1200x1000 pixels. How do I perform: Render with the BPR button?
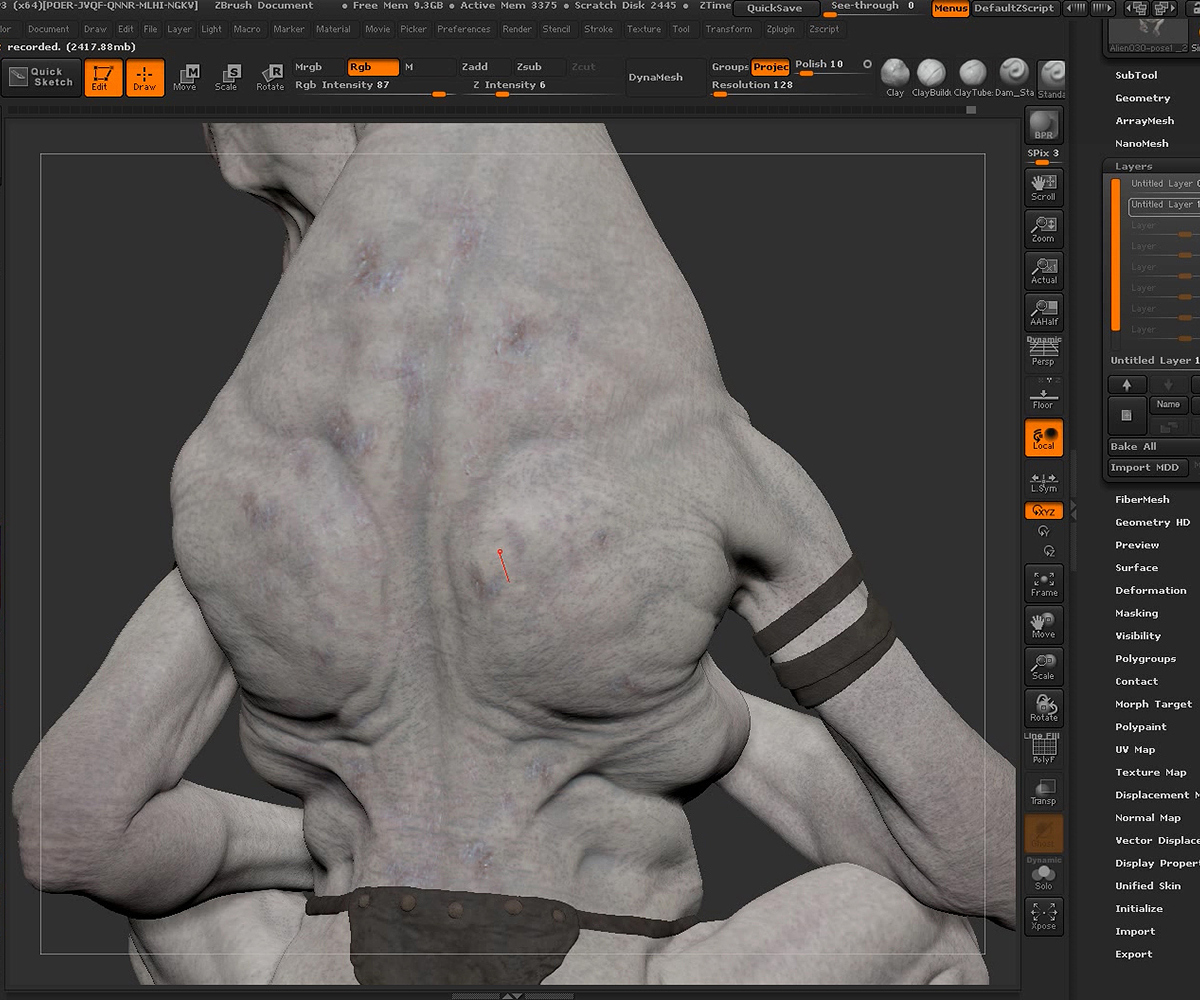pos(1043,125)
